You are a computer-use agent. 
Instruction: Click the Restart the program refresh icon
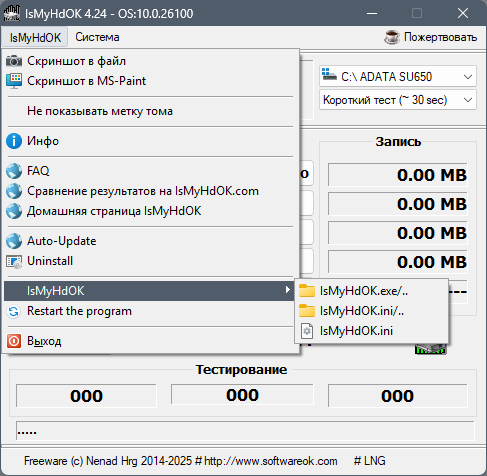[x=14, y=312]
